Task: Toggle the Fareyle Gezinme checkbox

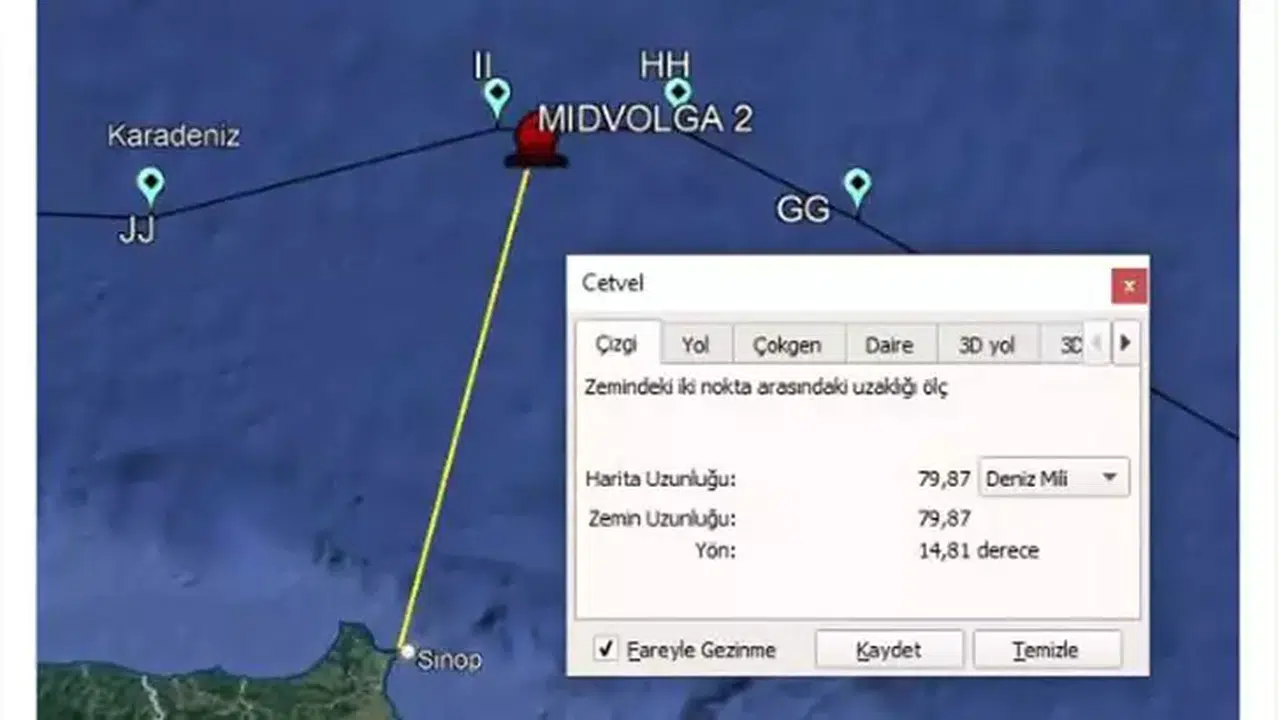Action: [606, 649]
